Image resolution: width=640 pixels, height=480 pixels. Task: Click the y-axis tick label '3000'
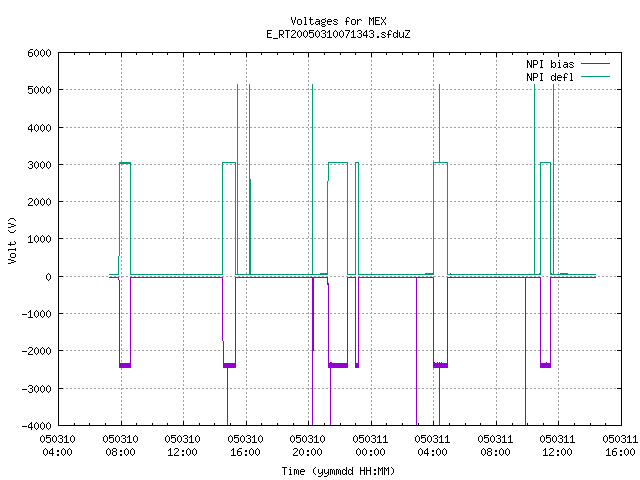pyautogui.click(x=40, y=165)
